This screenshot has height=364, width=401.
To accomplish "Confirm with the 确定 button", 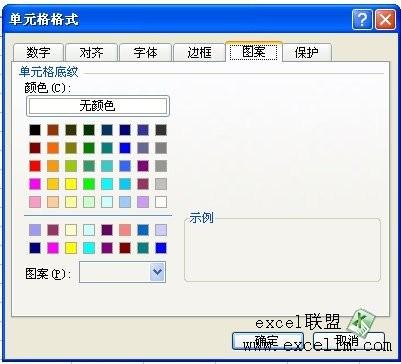I will tap(268, 341).
